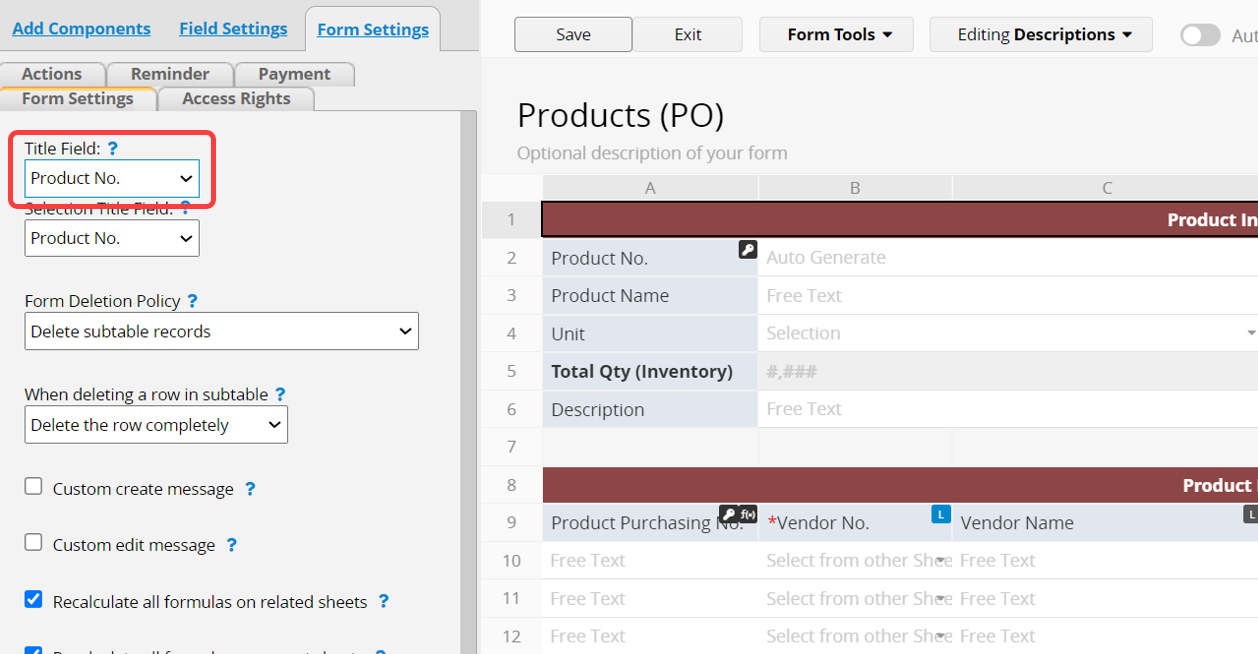The width and height of the screenshot is (1258, 654).
Task: Click the Vendor No. column label
Action: (x=855, y=523)
